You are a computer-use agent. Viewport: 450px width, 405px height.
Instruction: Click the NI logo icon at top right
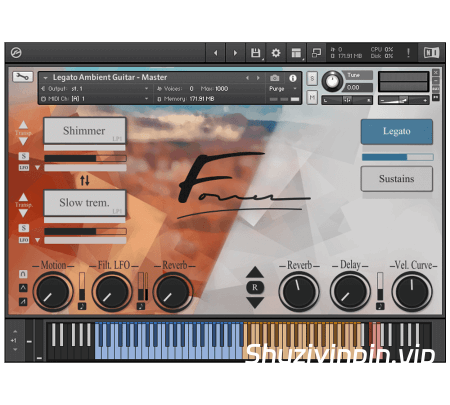[431, 53]
